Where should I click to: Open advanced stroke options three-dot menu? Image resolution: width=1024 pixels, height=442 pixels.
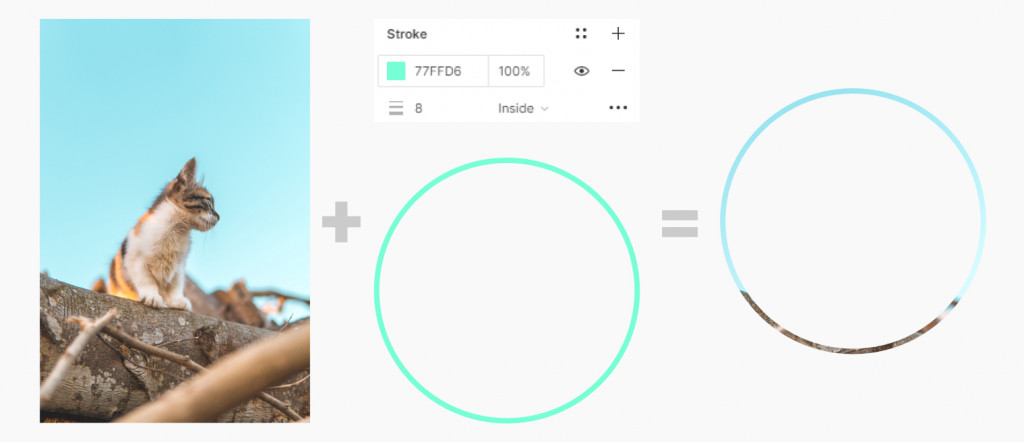(618, 108)
